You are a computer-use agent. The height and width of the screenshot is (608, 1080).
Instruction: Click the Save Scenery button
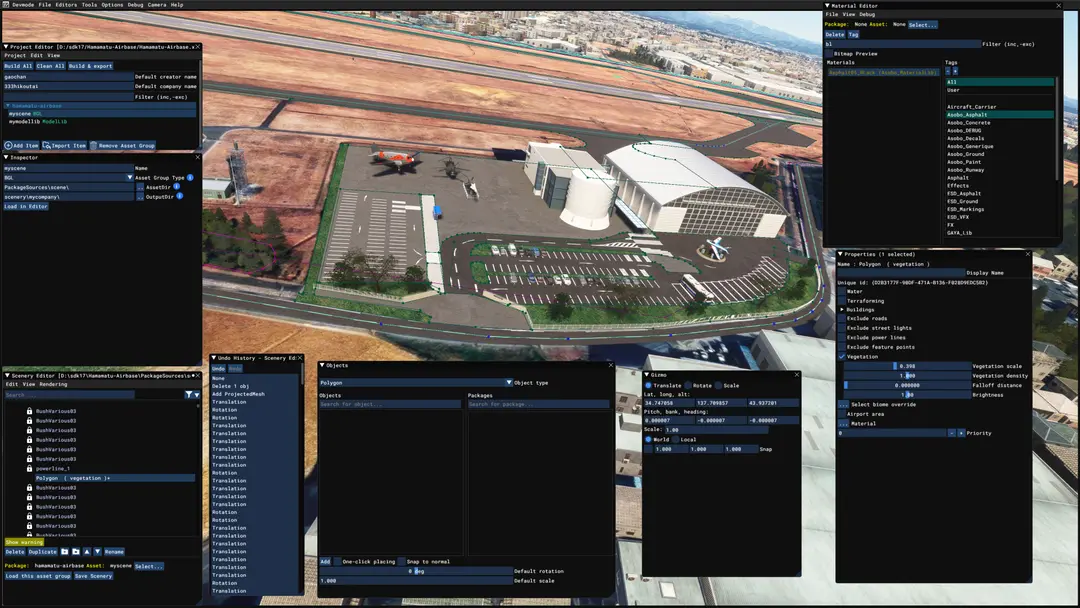pyautogui.click(x=93, y=576)
